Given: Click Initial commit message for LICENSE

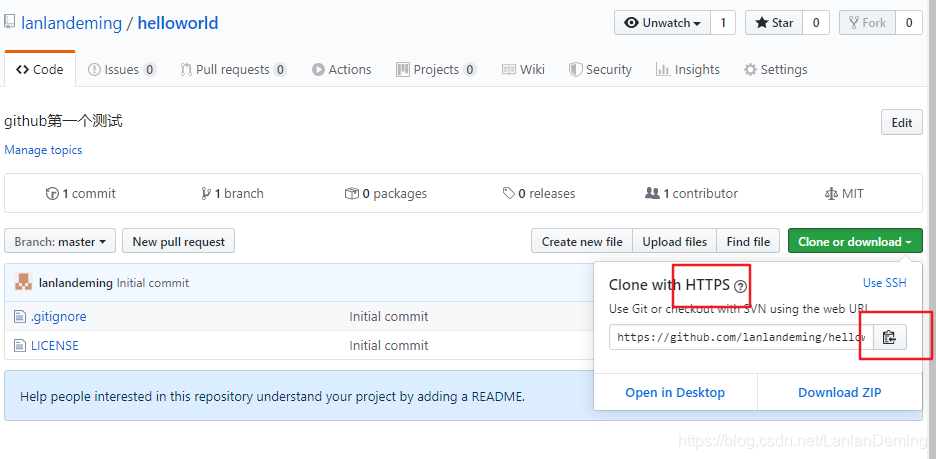Looking at the screenshot, I should coord(389,346).
